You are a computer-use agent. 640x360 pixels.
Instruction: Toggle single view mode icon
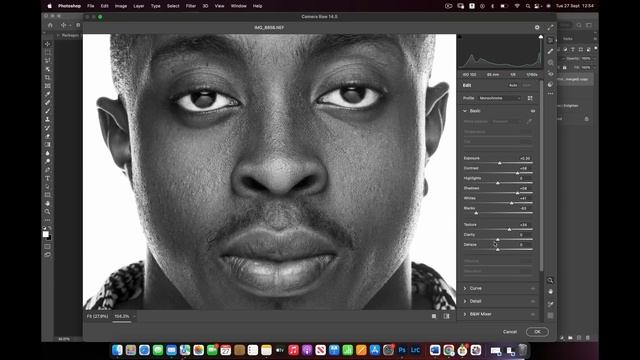pos(434,316)
